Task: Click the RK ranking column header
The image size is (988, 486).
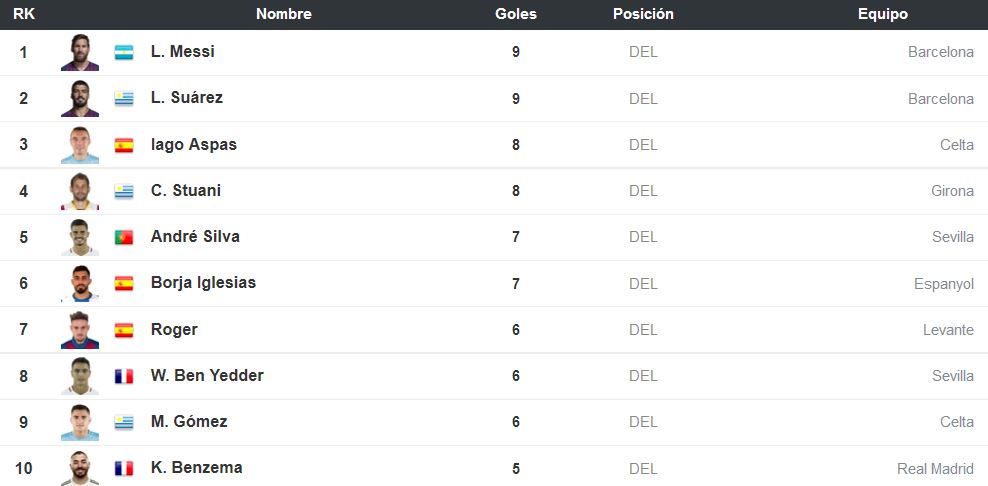Action: (x=24, y=14)
